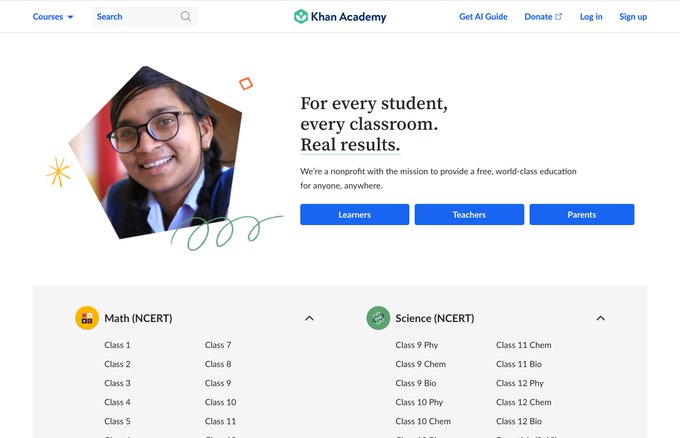680x438 pixels.
Task: Go to Class 12 Chem course
Action: click(x=523, y=402)
